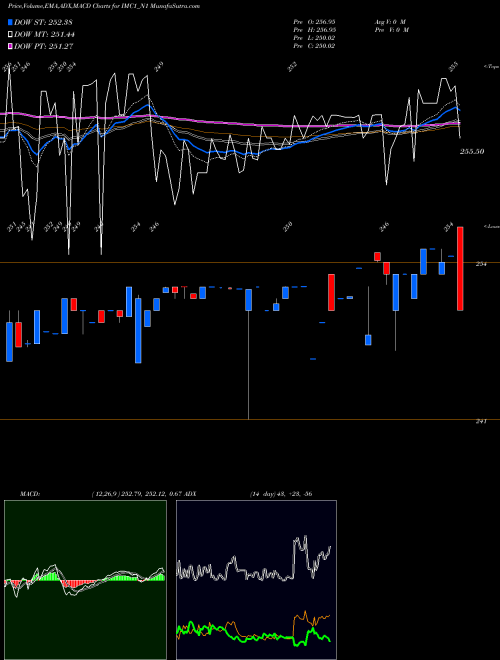The image size is (500, 660).
Task: Click the 'Pre C: 250.02' value
Action: pos(314,46)
